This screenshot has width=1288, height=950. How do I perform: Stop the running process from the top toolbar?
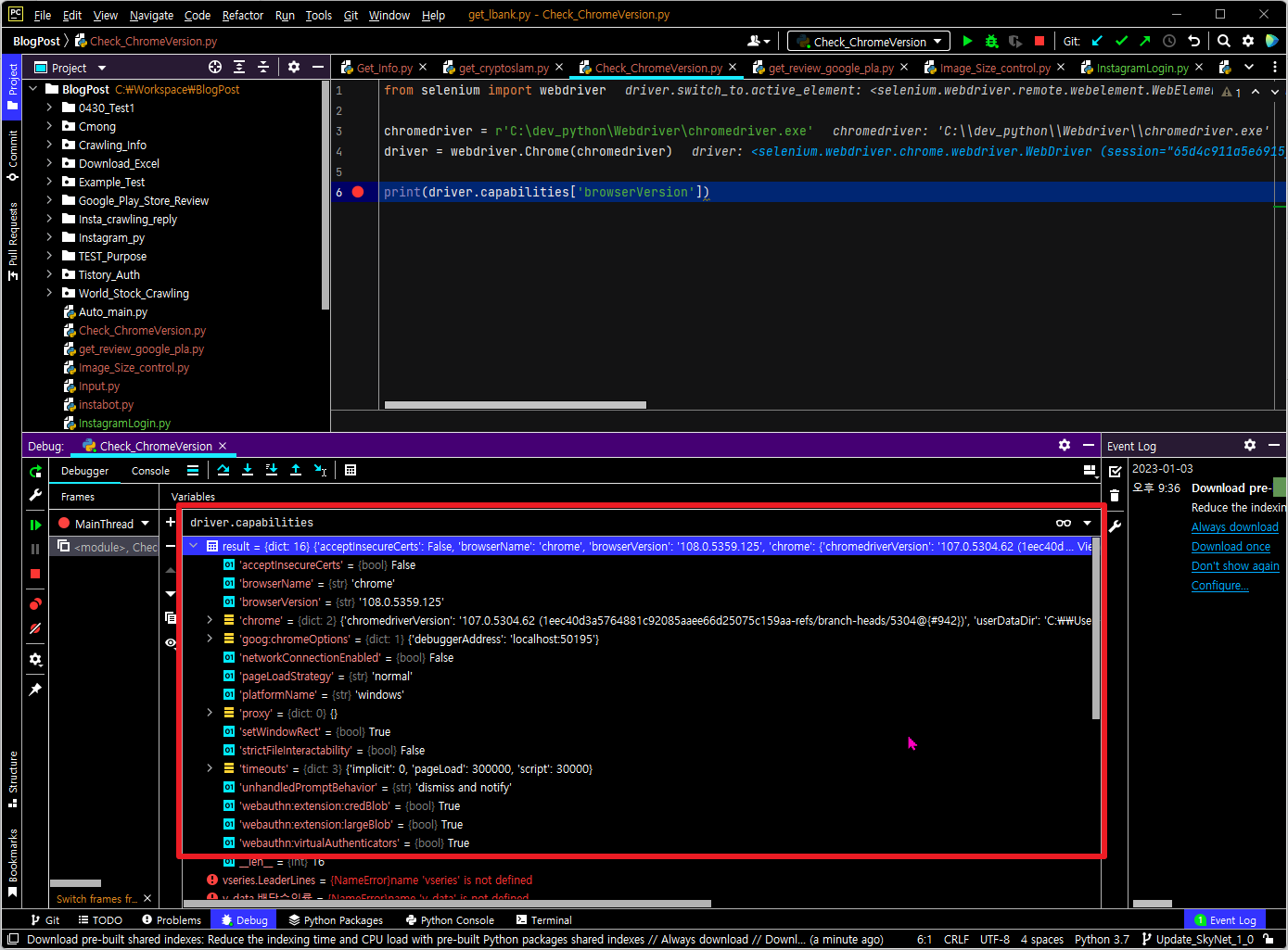coord(1039,41)
